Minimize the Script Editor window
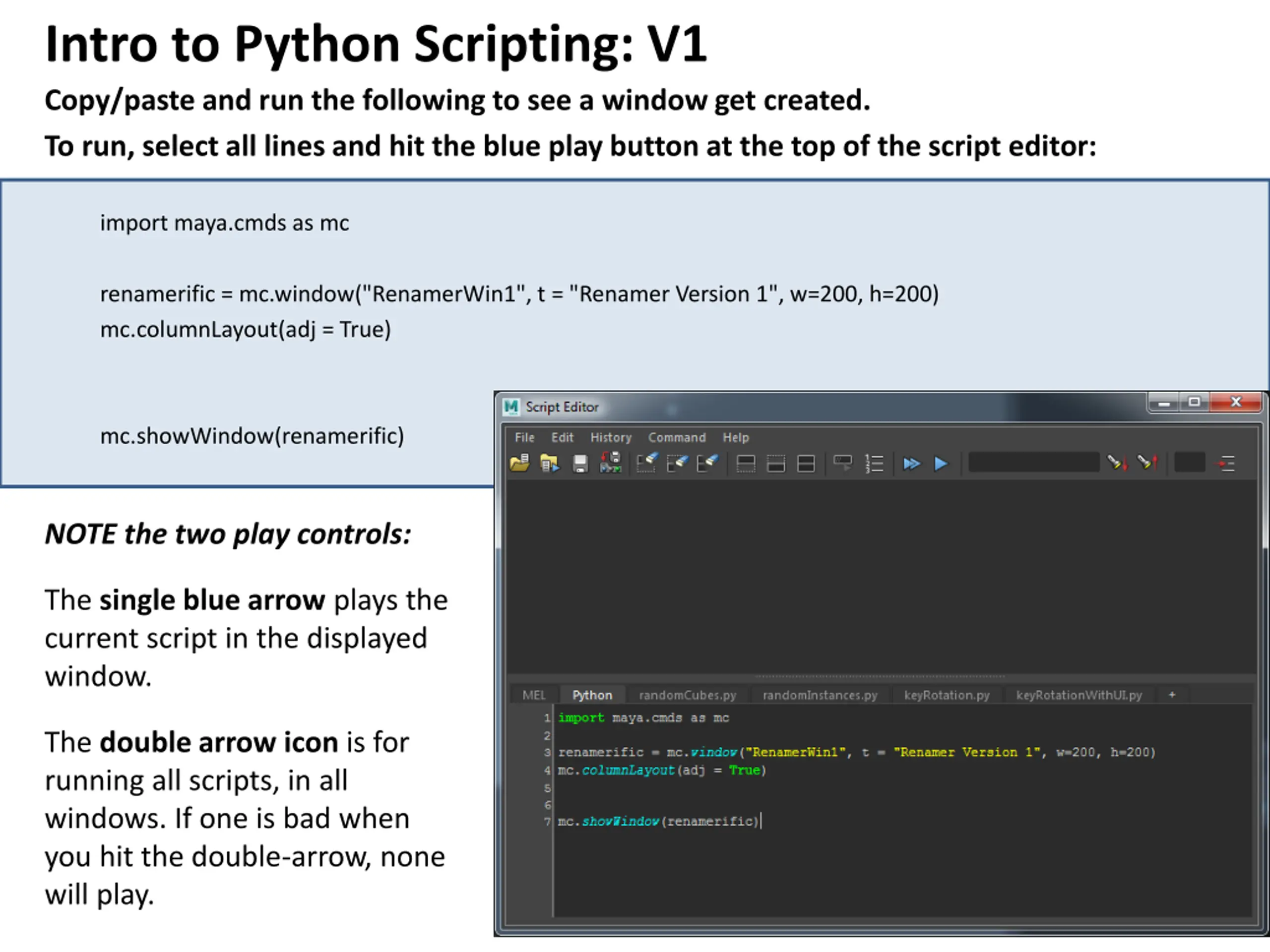 point(1164,402)
